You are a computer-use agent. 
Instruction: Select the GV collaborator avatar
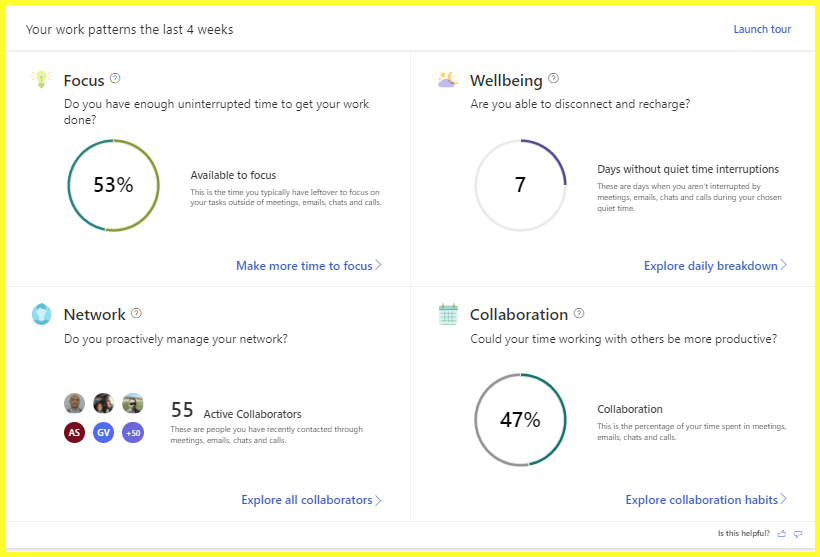[x=104, y=433]
